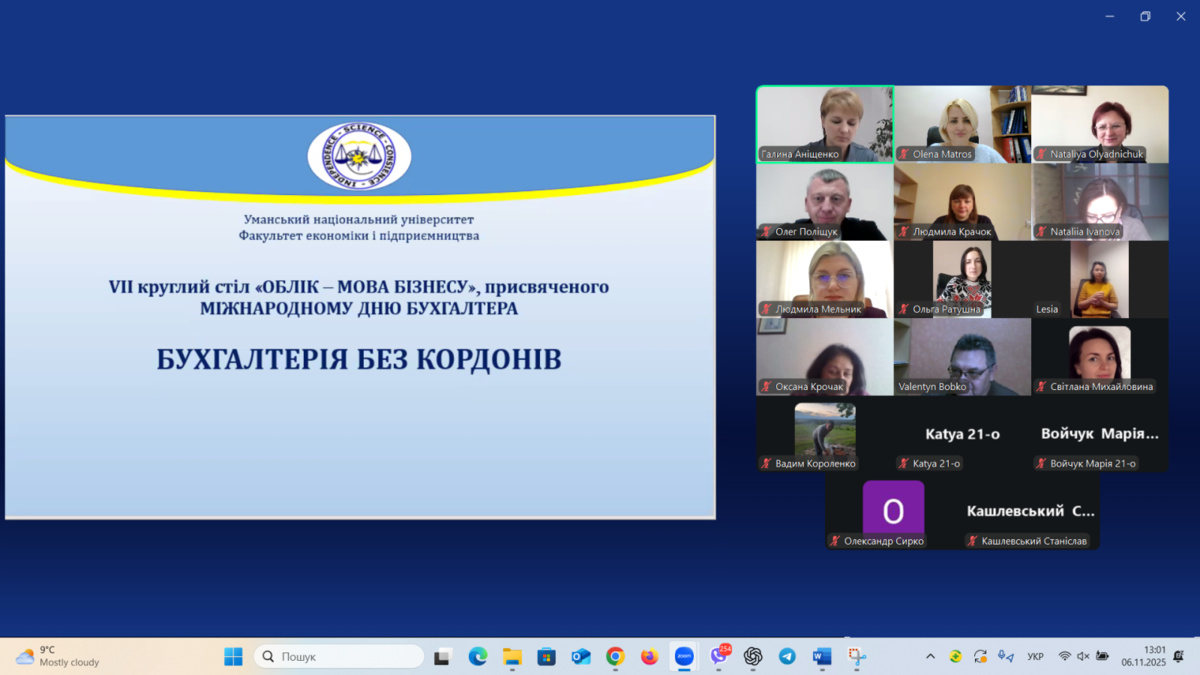Select Галина Аніщенко's active speaker video
The width and height of the screenshot is (1200, 675).
pos(825,124)
